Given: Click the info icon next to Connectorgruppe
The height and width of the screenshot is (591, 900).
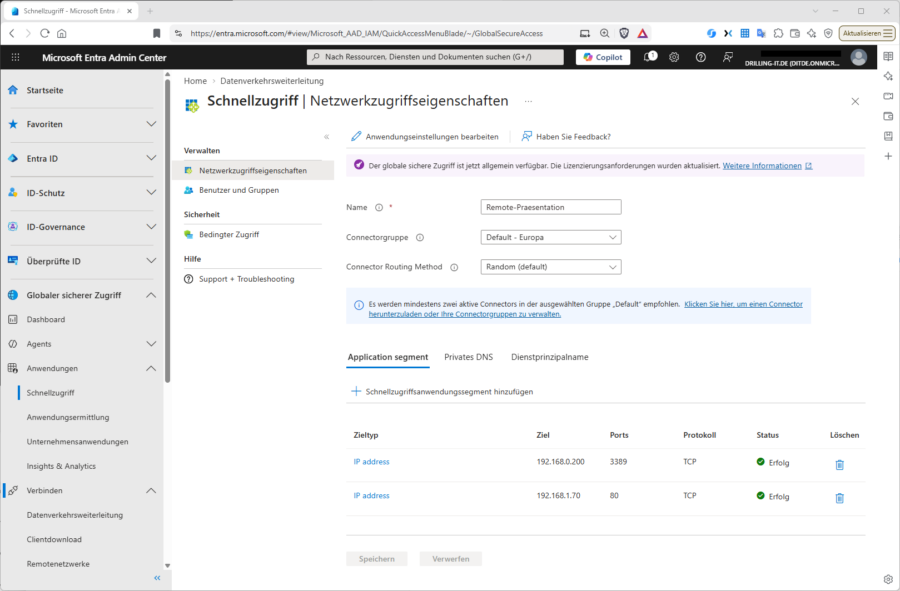Looking at the screenshot, I should [420, 238].
